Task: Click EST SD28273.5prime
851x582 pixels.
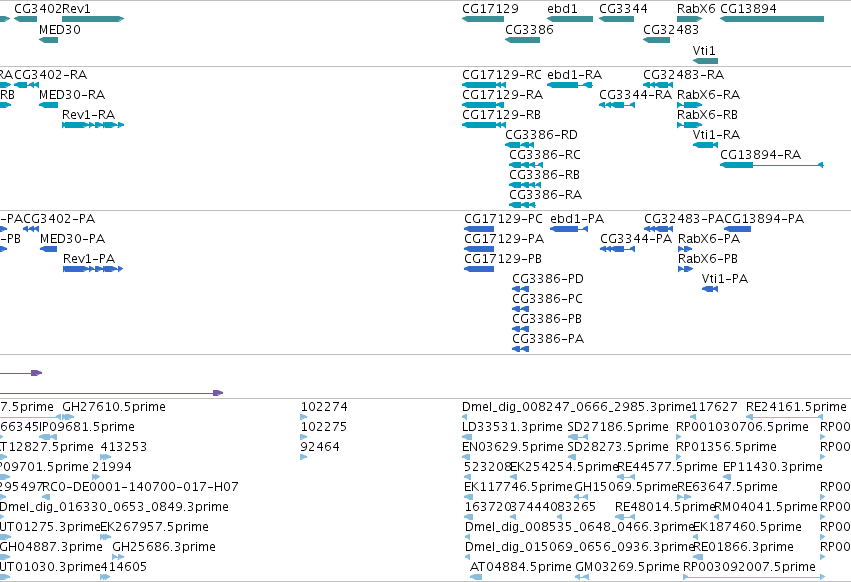Action: click(x=618, y=447)
